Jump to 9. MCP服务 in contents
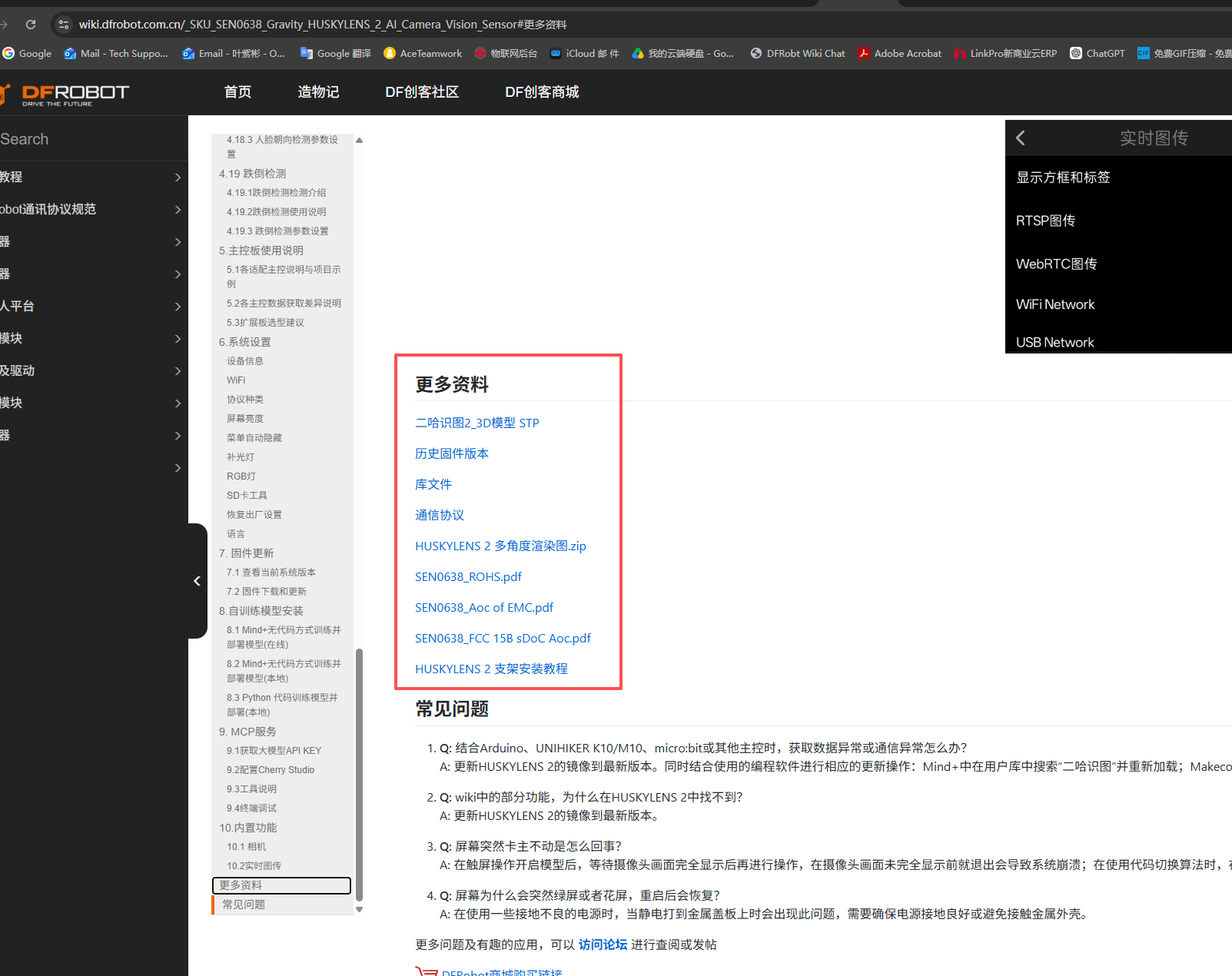1232x976 pixels. pos(247,732)
